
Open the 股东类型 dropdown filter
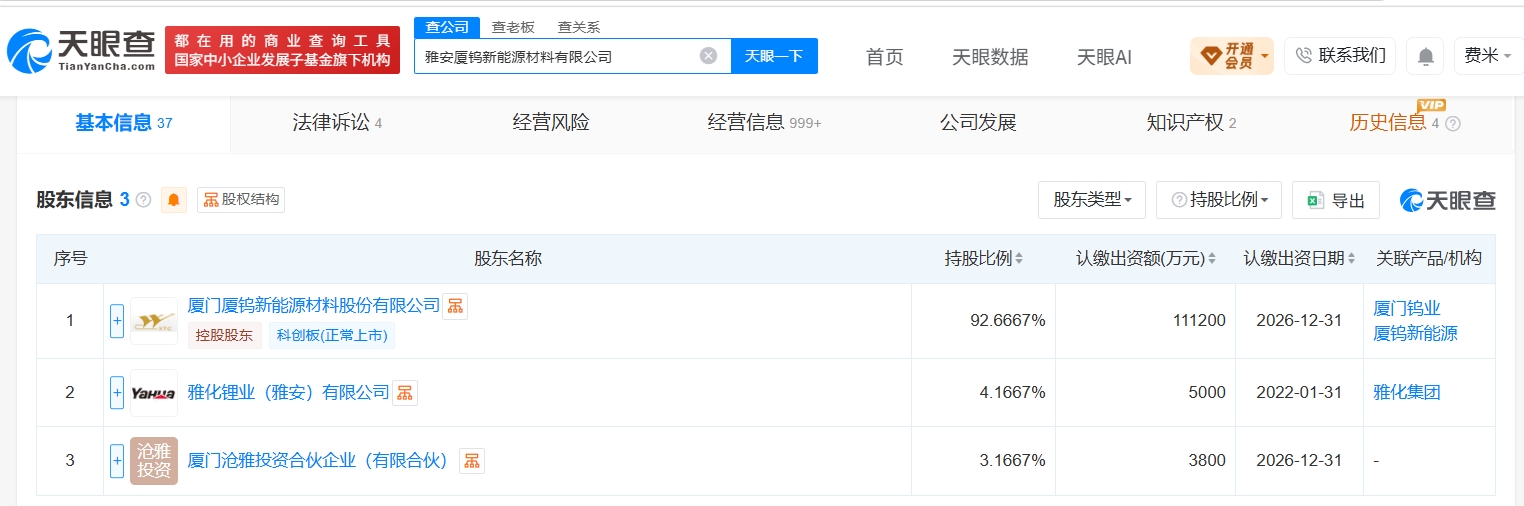[x=1092, y=200]
